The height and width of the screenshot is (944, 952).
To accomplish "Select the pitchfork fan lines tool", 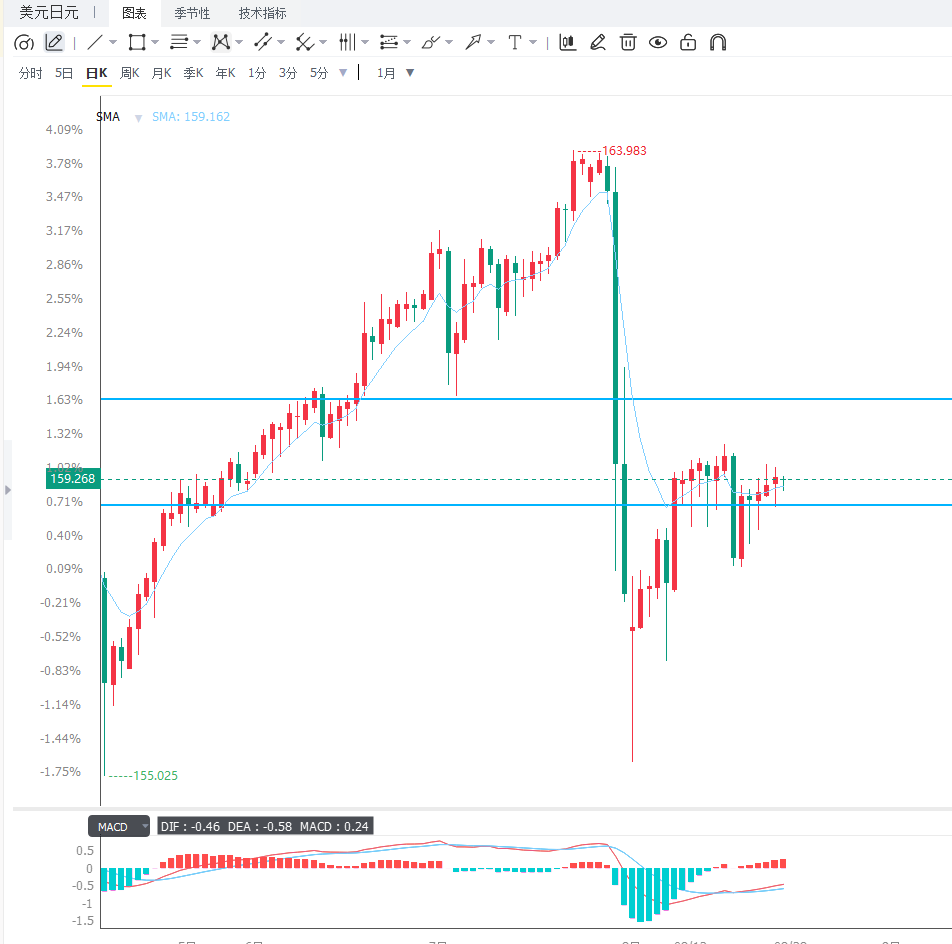I will 305,42.
